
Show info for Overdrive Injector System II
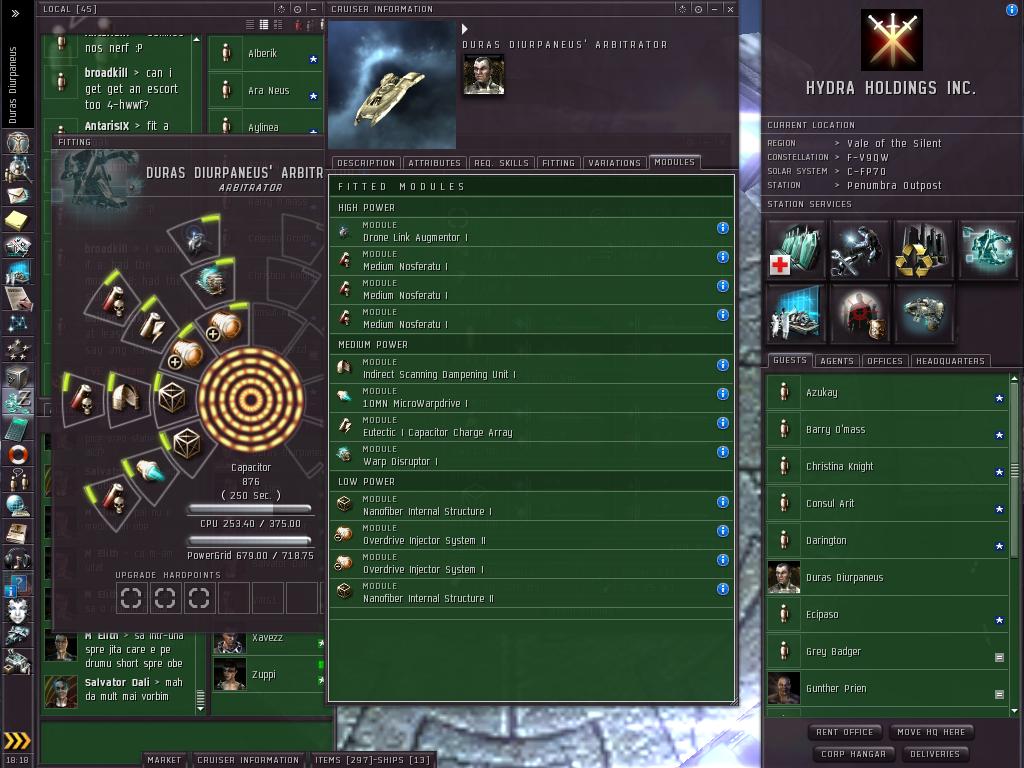point(722,531)
